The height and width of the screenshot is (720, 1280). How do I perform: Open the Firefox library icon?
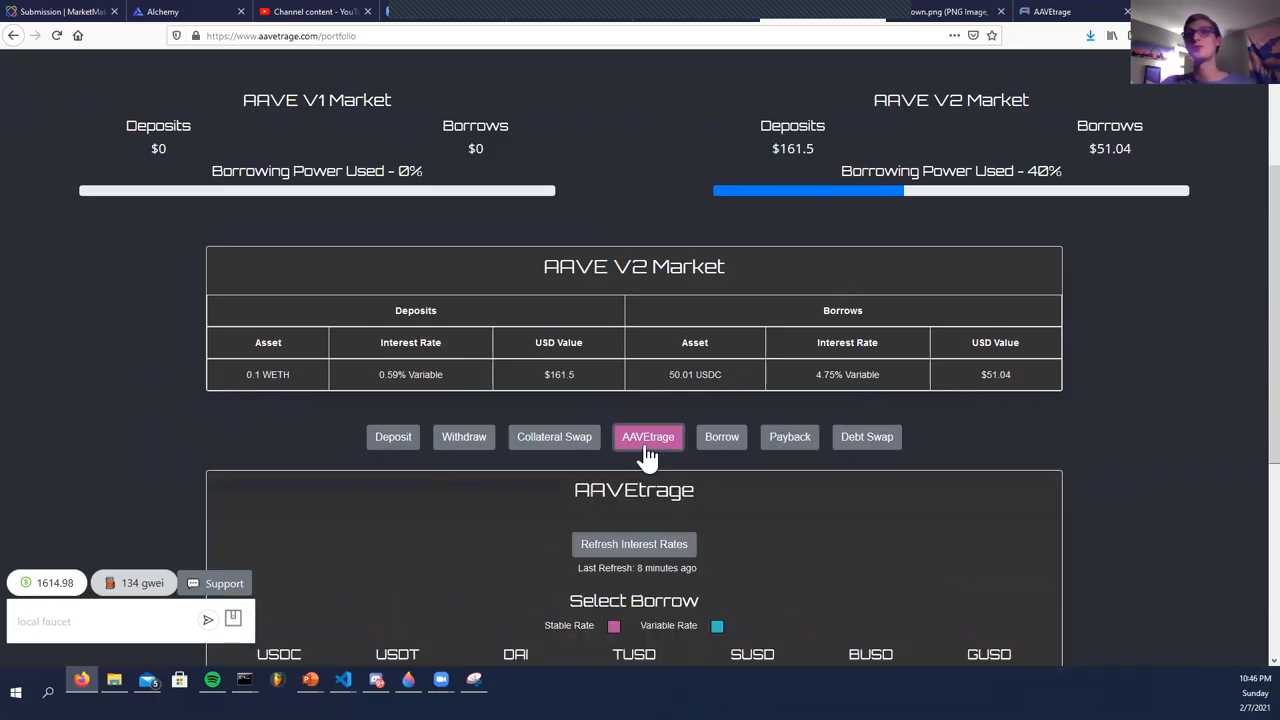(x=1111, y=35)
